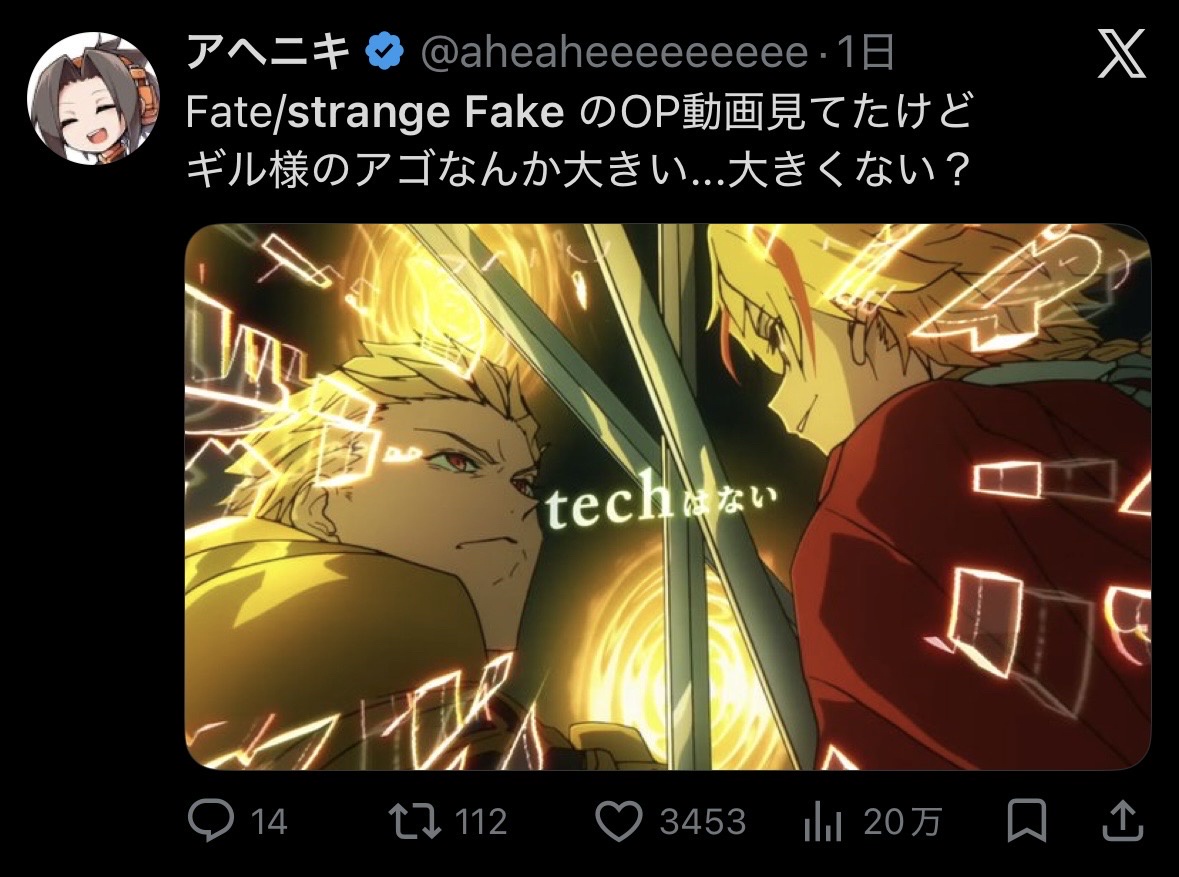Open the 1日 timestamp link
Screen dimensions: 1179x877
864,52
